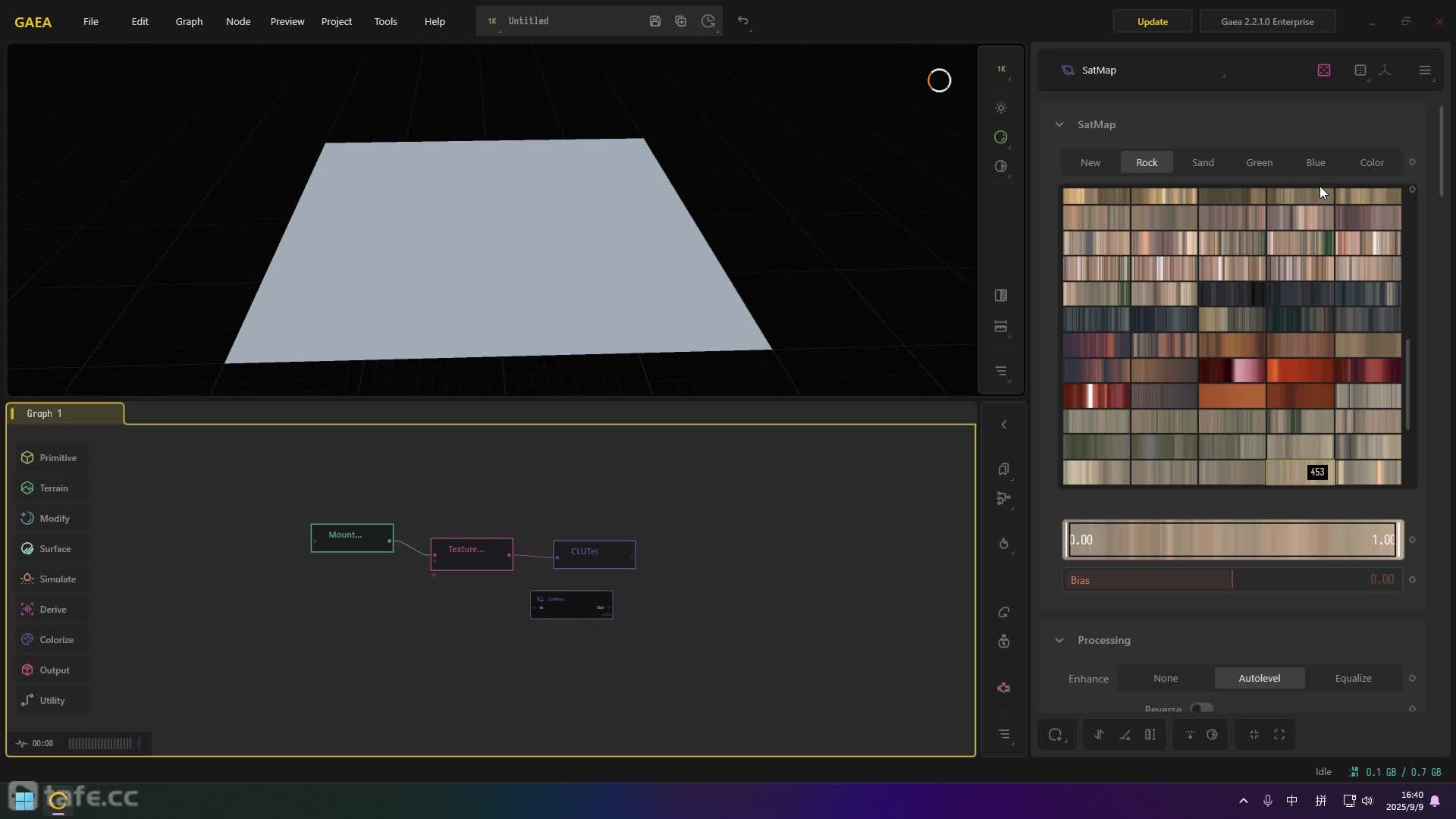Select the SatMap node in graph
Screen dimensions: 1456x819
(571, 604)
